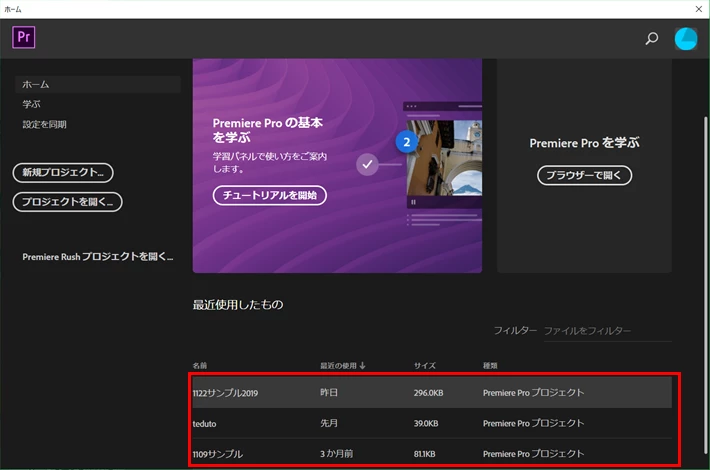
Task: Click the Premiere Pro logo icon
Action: point(24,37)
